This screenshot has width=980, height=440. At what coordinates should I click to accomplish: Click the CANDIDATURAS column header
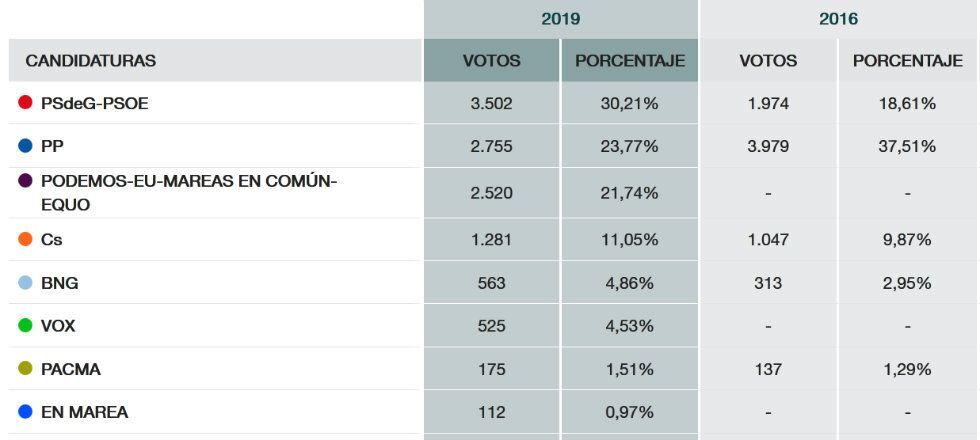tap(91, 61)
